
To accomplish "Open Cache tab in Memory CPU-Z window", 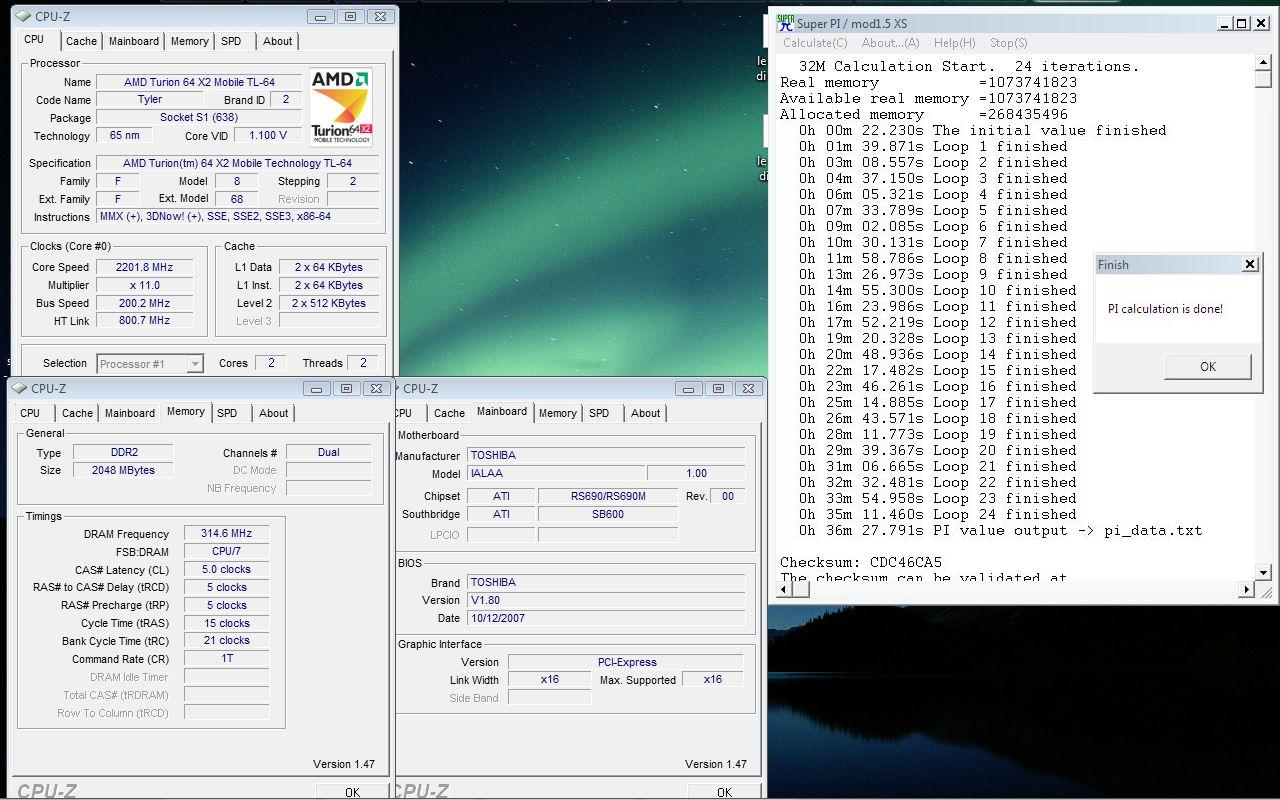I will pos(77,413).
